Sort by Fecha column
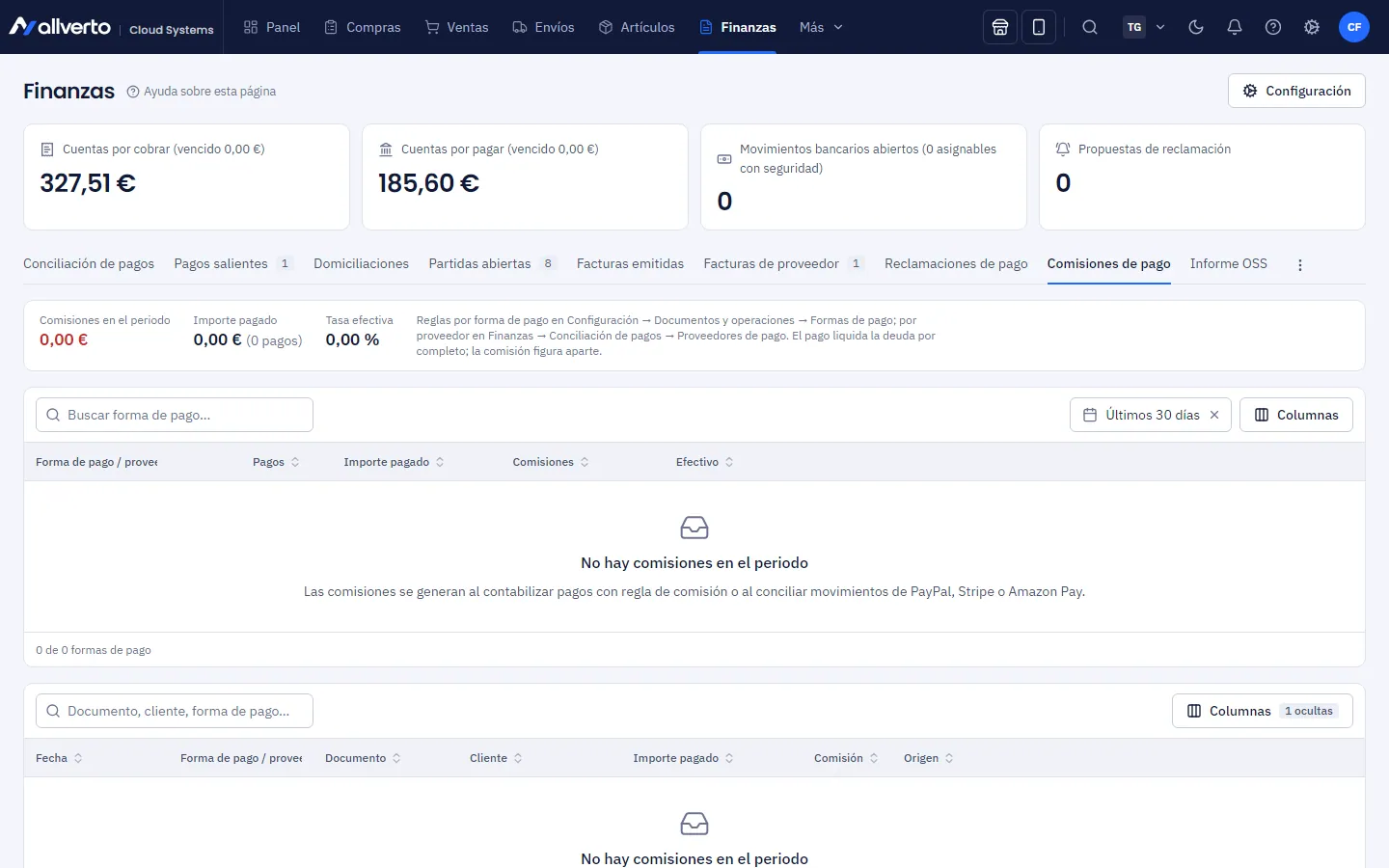The width and height of the screenshot is (1389, 868). tap(59, 758)
